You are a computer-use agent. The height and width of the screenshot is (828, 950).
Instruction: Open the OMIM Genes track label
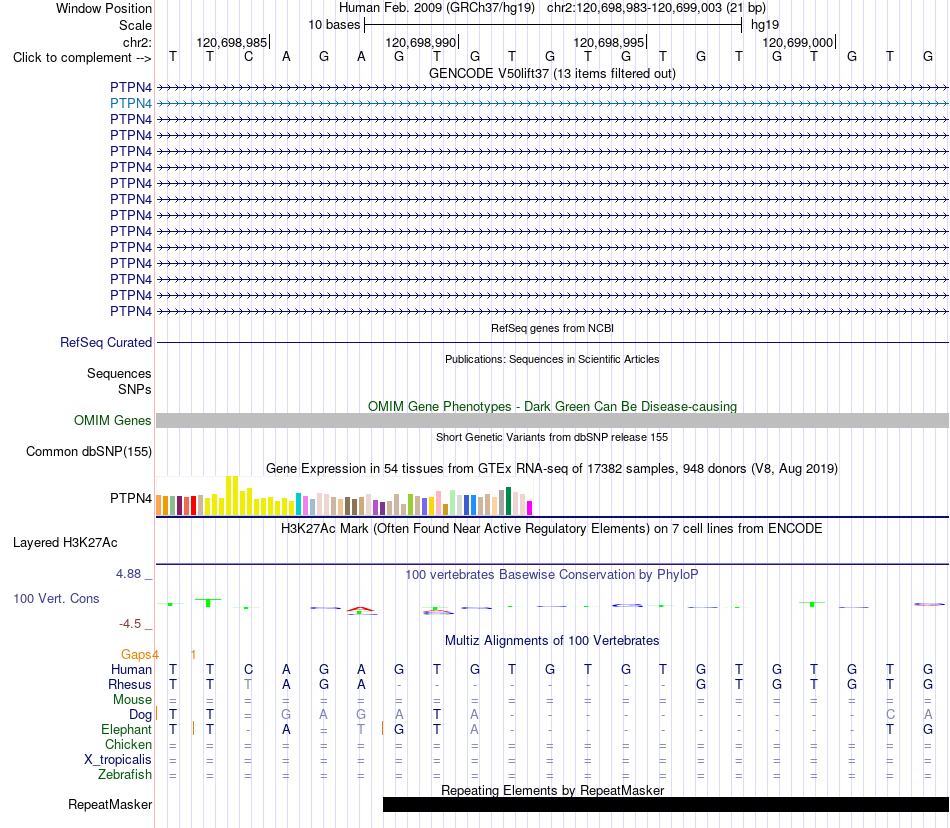(113, 420)
